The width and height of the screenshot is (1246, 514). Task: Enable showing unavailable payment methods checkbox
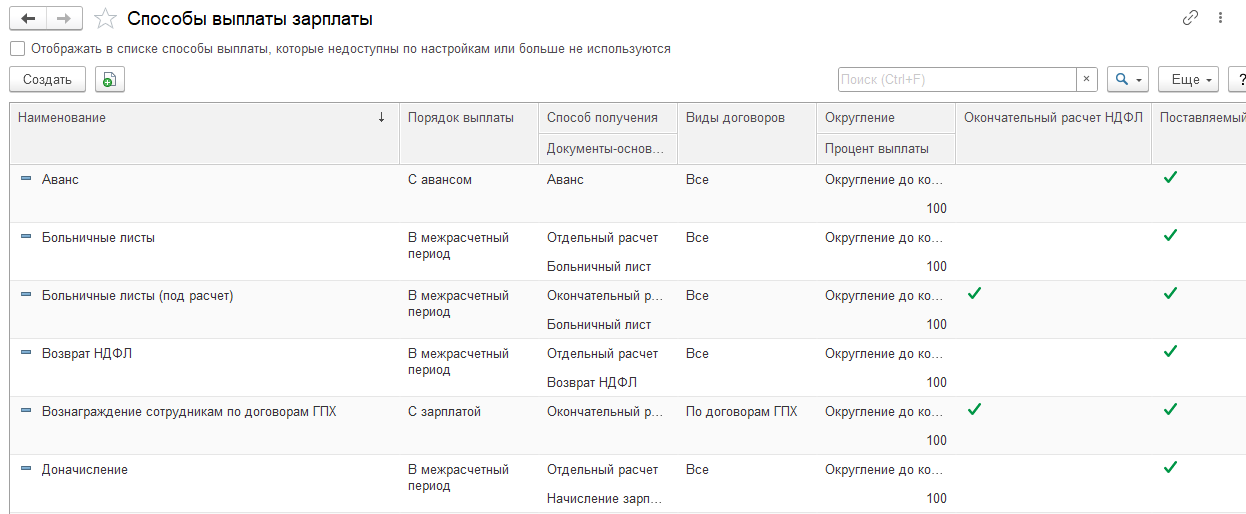(17, 48)
